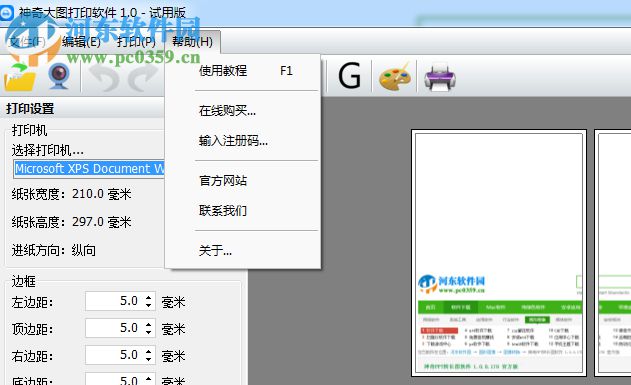Open the Microsoft XPS Document printer dropdown

(89, 169)
